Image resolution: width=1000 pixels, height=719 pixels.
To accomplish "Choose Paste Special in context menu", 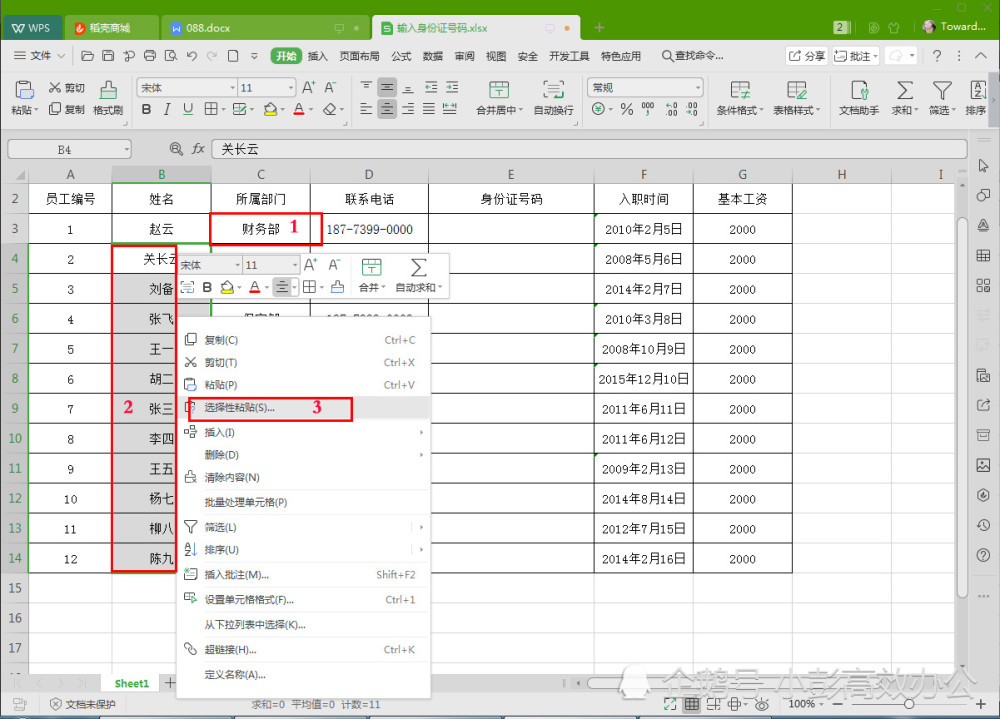I will click(x=305, y=408).
